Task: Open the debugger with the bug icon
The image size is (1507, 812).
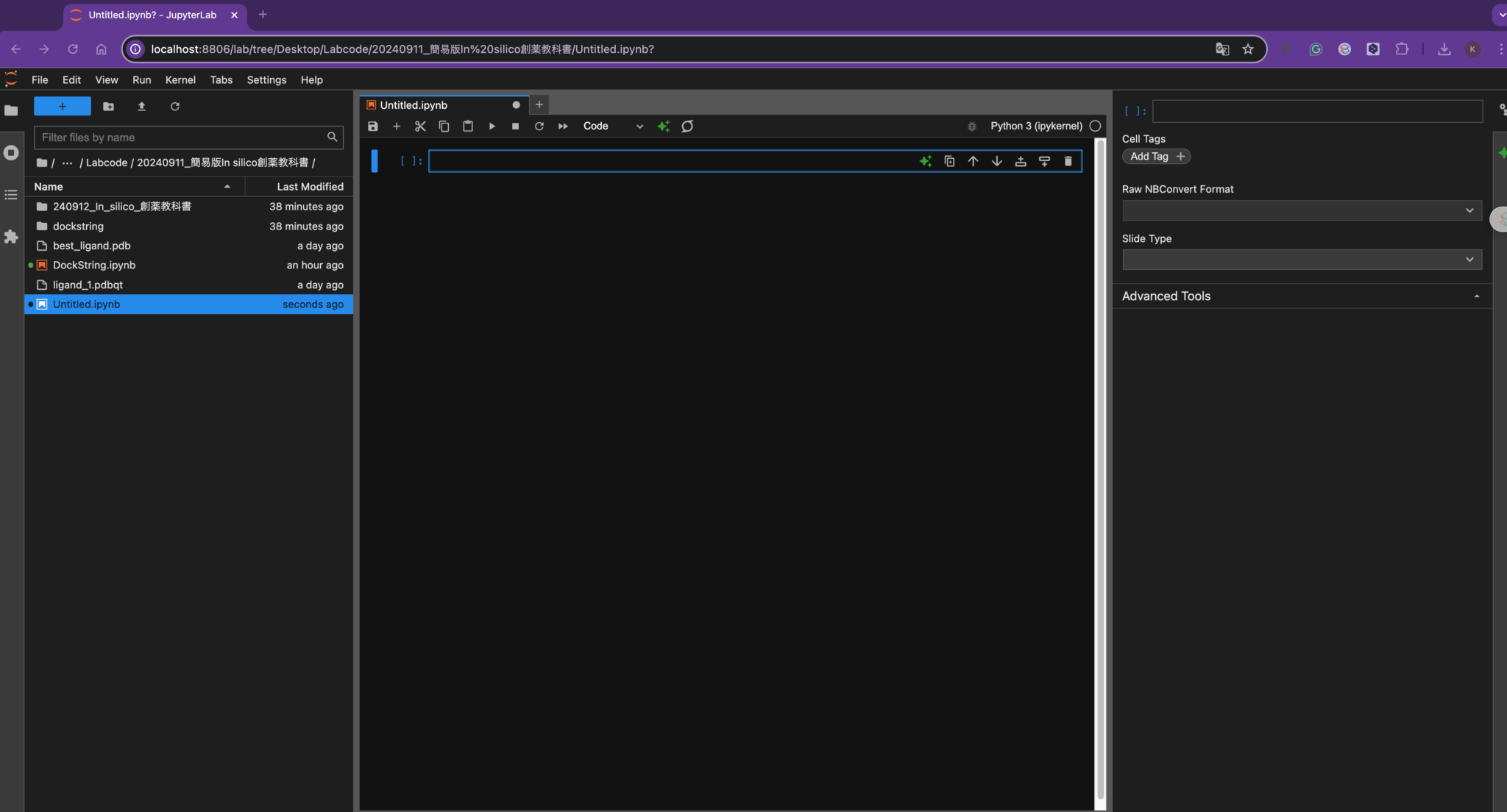Action: click(971, 126)
